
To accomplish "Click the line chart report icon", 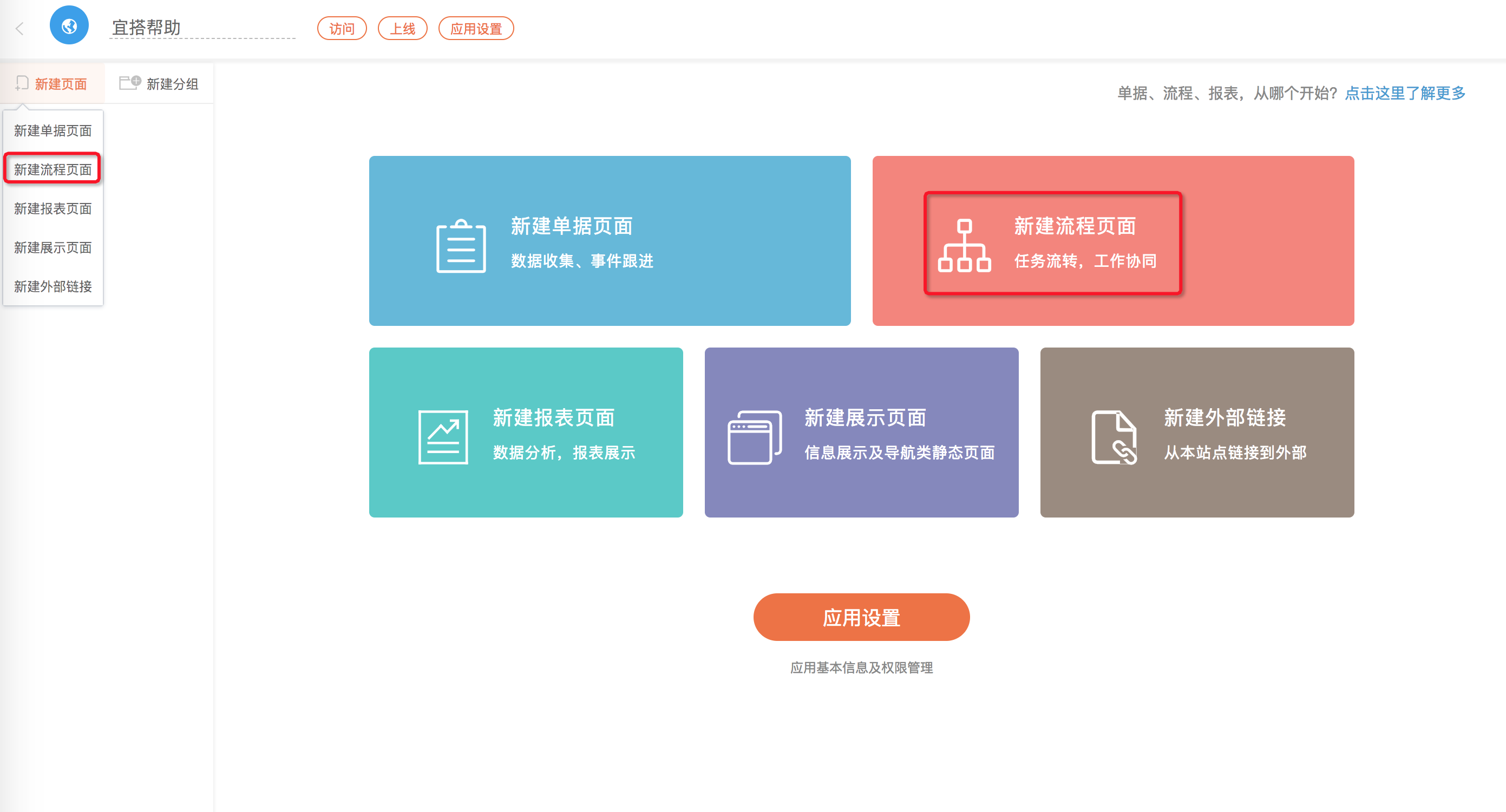I will (x=443, y=437).
